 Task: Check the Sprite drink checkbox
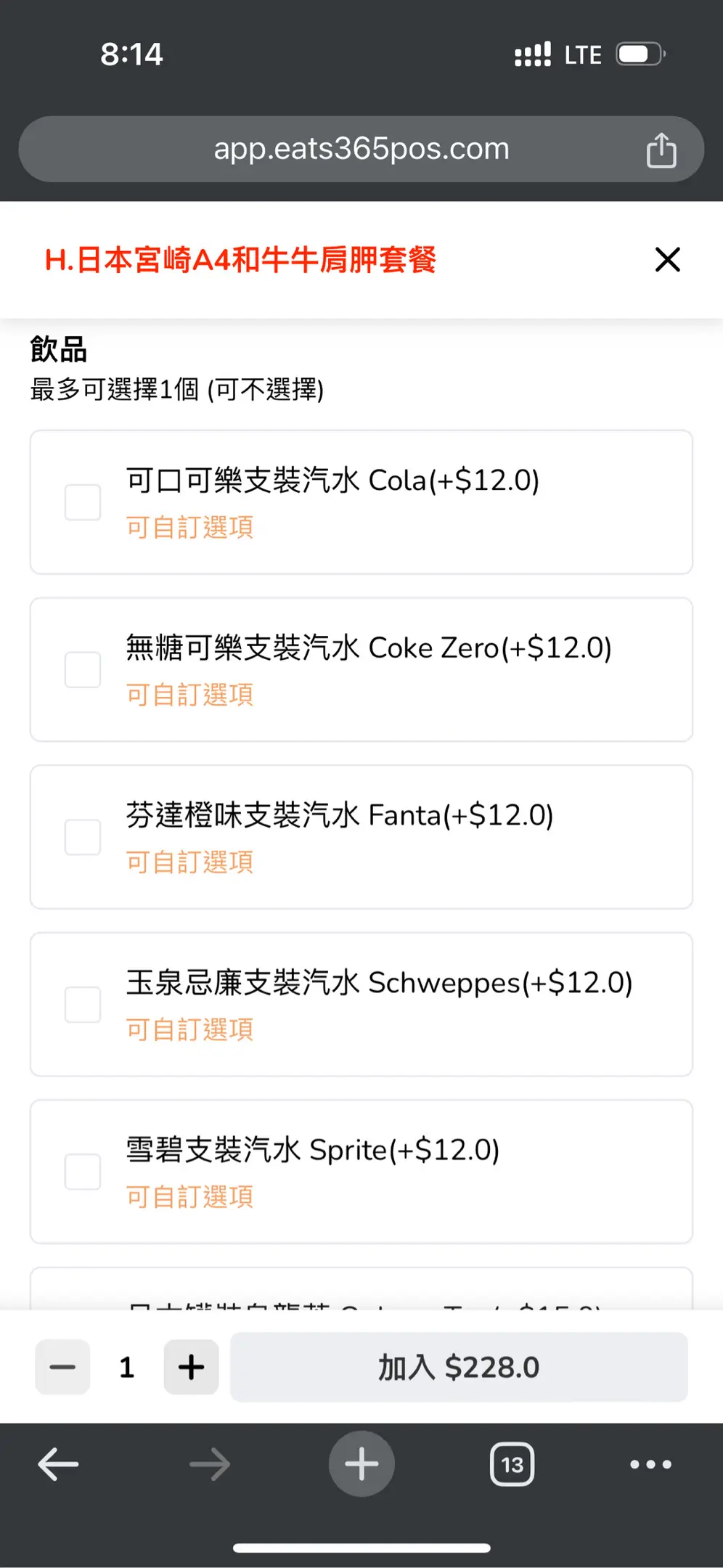(x=83, y=1172)
